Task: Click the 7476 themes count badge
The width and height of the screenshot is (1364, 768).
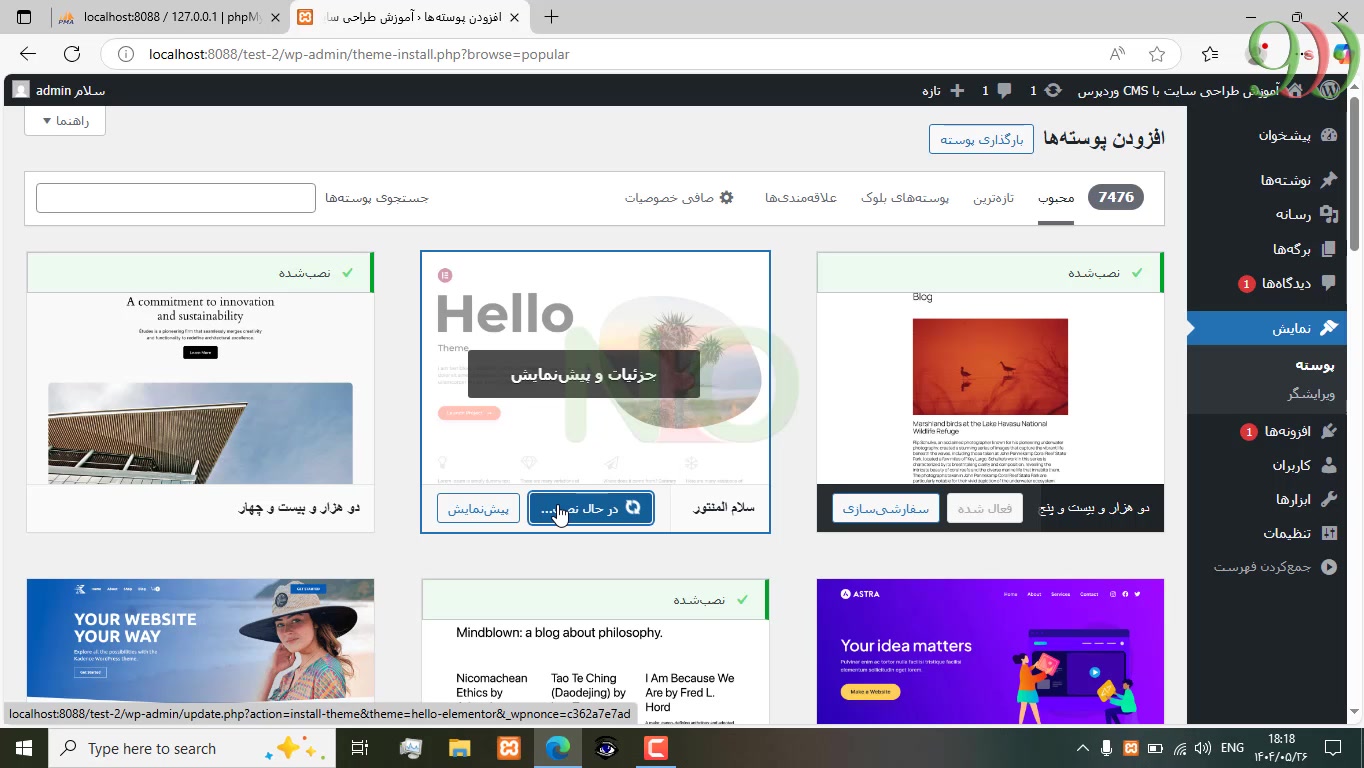Action: (1116, 198)
